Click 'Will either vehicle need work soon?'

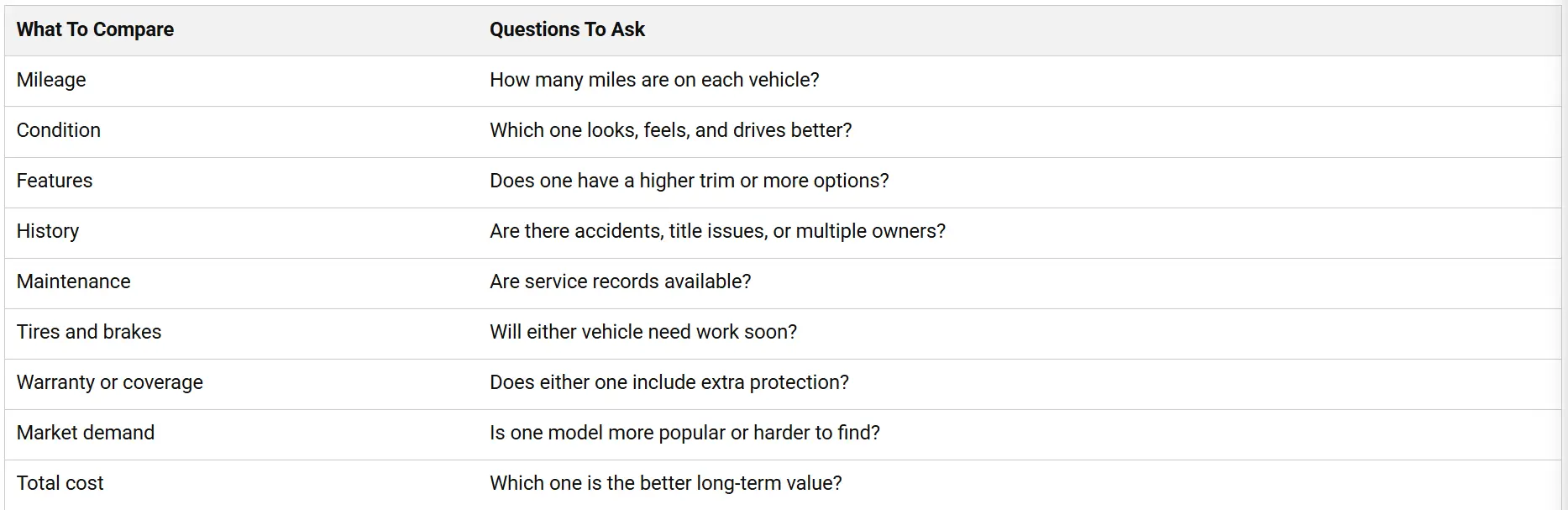pyautogui.click(x=643, y=332)
